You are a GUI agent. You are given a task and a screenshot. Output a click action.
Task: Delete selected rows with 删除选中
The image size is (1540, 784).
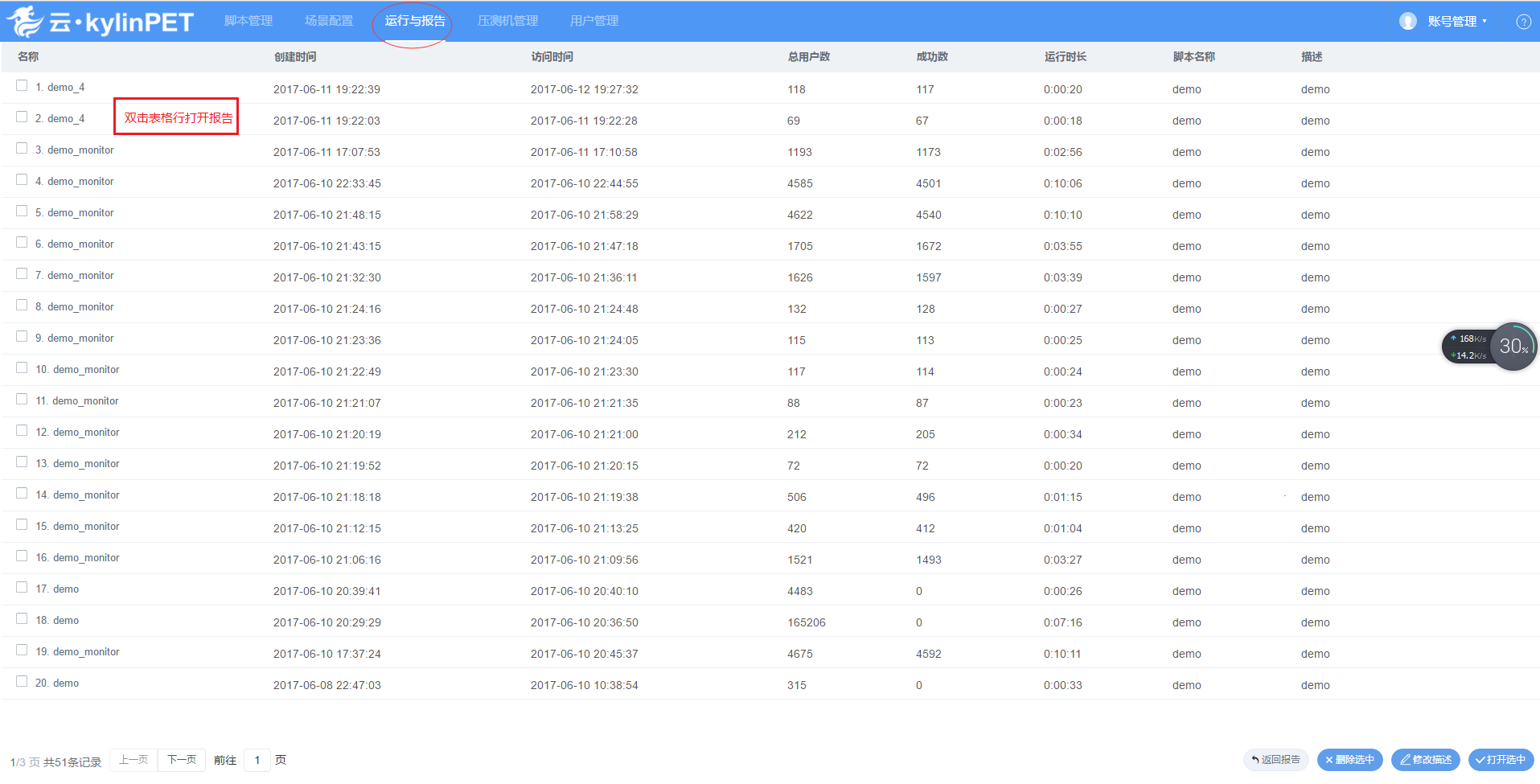click(x=1349, y=760)
